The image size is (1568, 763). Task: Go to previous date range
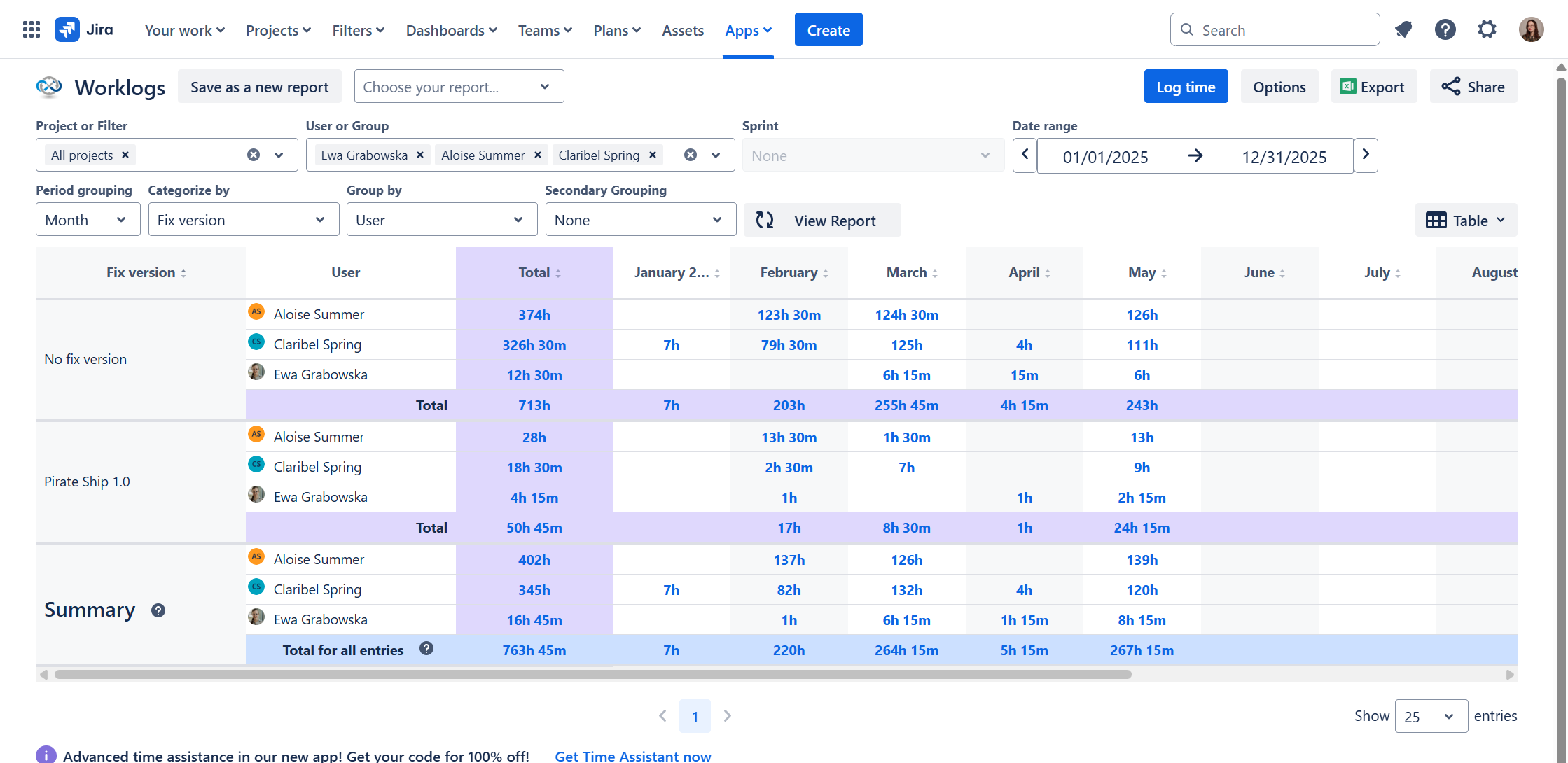point(1025,155)
